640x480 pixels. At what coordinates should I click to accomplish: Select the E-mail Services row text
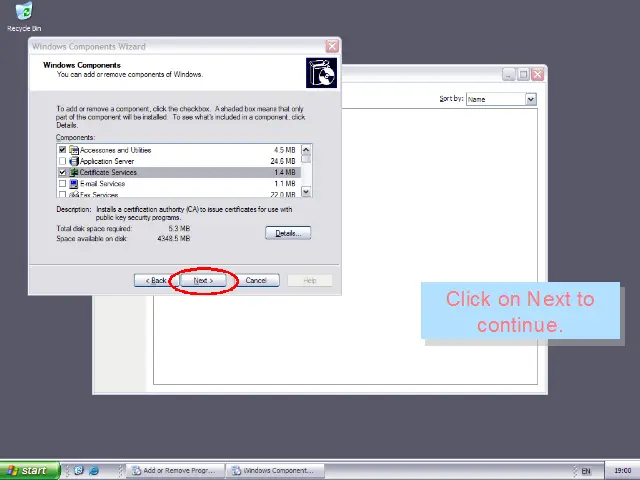[x=102, y=184]
